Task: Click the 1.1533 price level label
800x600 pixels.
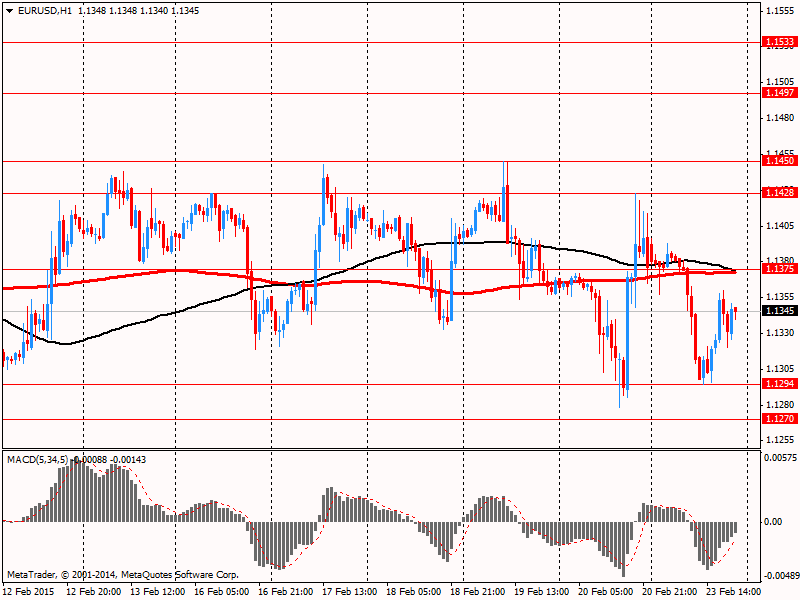Action: point(779,42)
